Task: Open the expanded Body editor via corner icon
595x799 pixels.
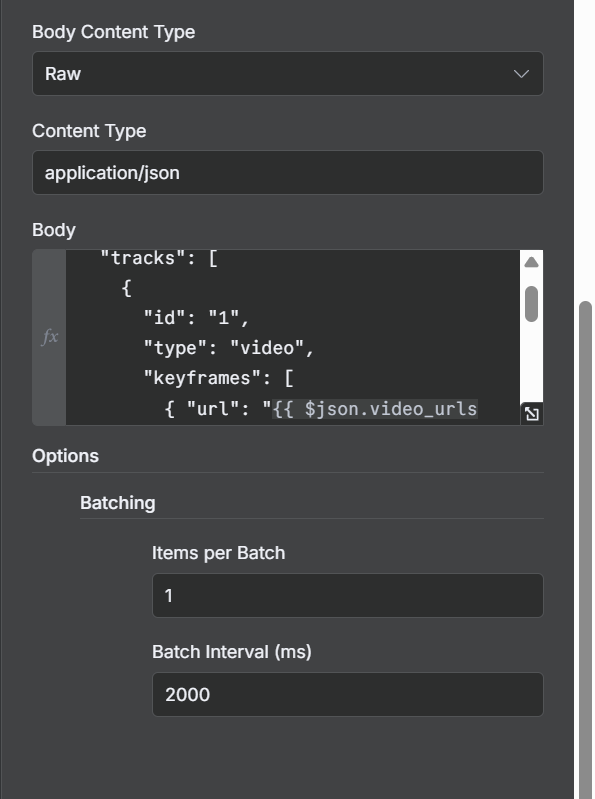Action: (532, 413)
